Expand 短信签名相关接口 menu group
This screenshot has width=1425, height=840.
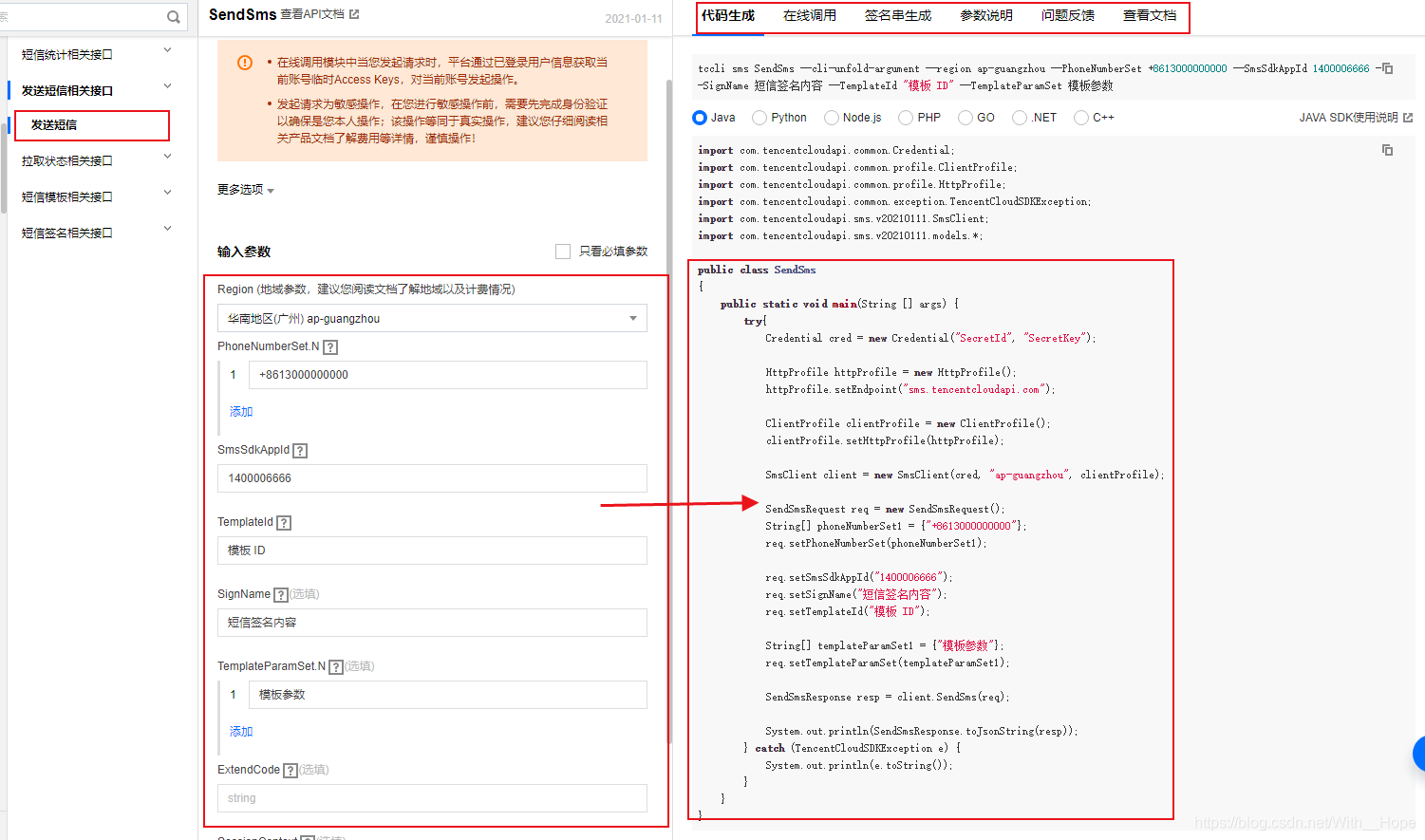click(x=168, y=229)
